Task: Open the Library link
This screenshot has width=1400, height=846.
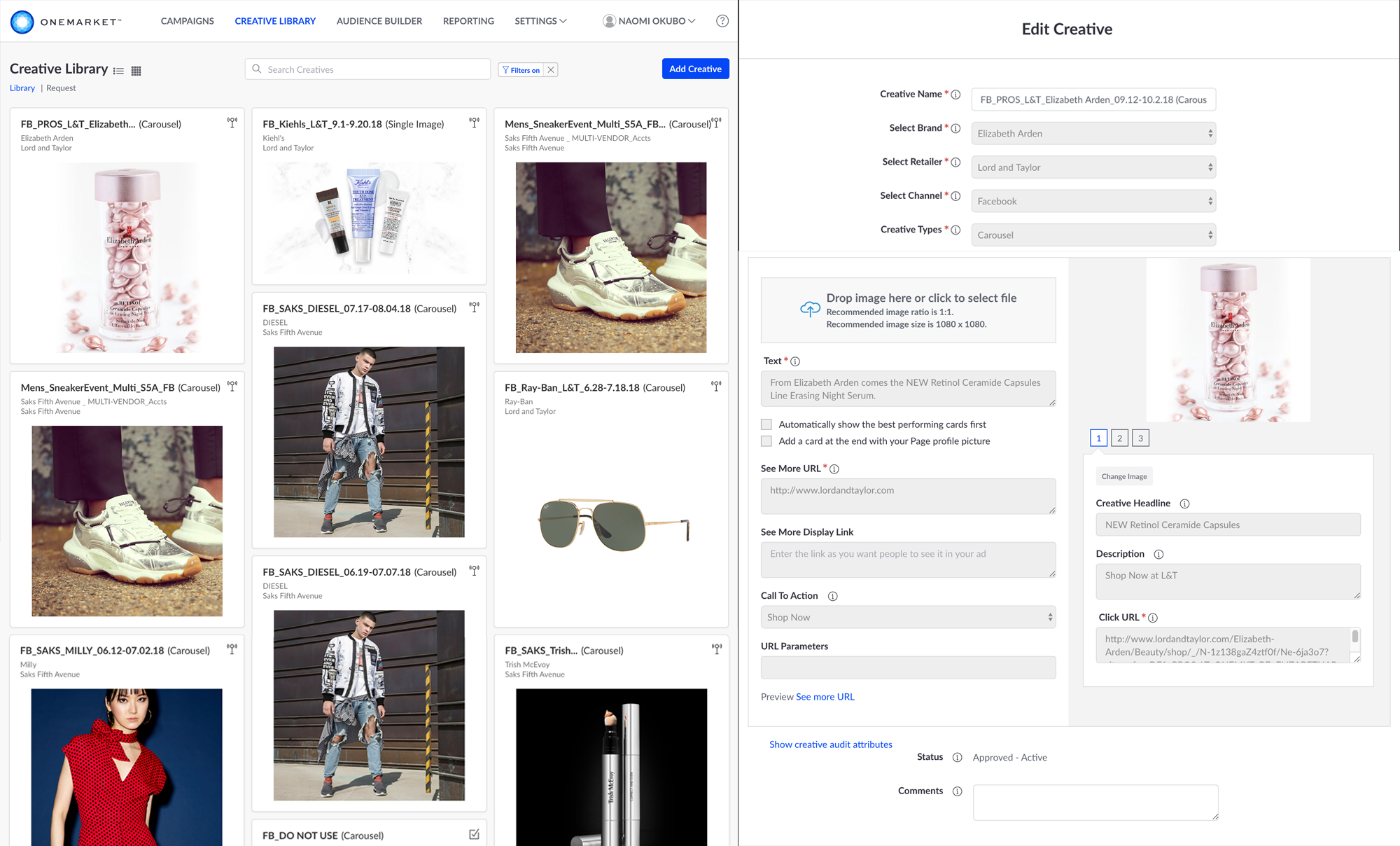Action: tap(22, 88)
